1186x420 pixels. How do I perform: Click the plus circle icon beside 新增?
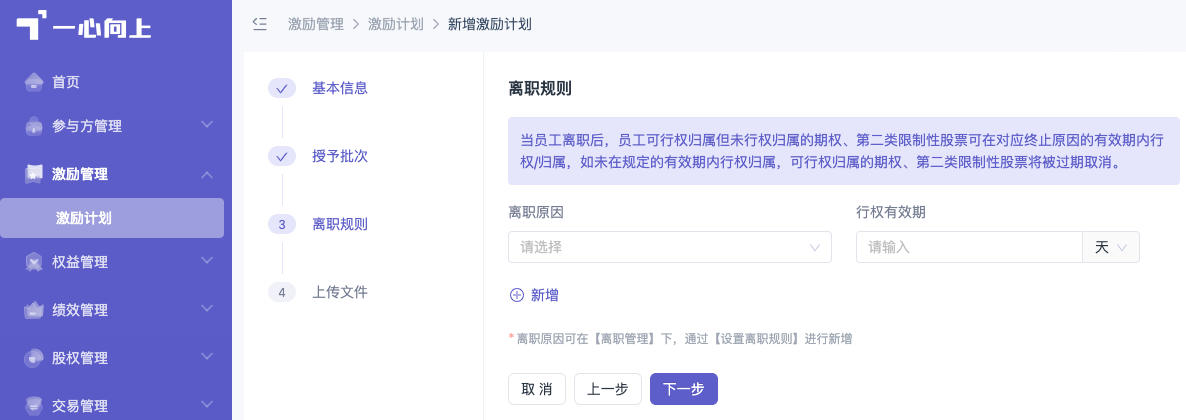coord(517,295)
